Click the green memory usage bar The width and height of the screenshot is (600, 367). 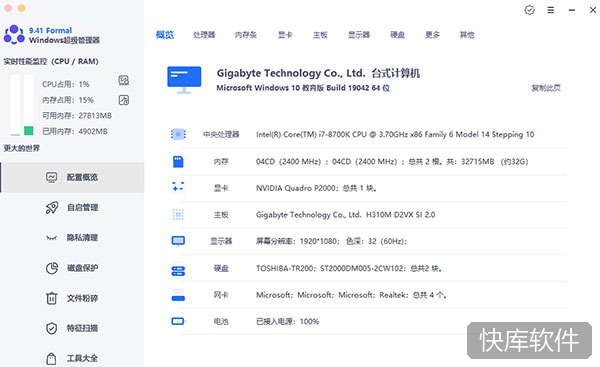point(29,131)
